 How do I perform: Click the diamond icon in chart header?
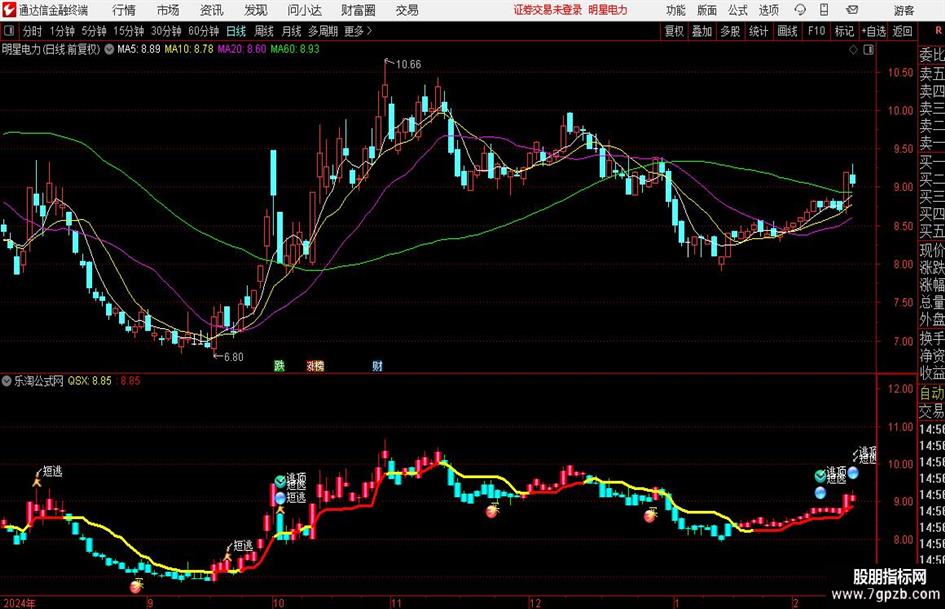coord(853,50)
